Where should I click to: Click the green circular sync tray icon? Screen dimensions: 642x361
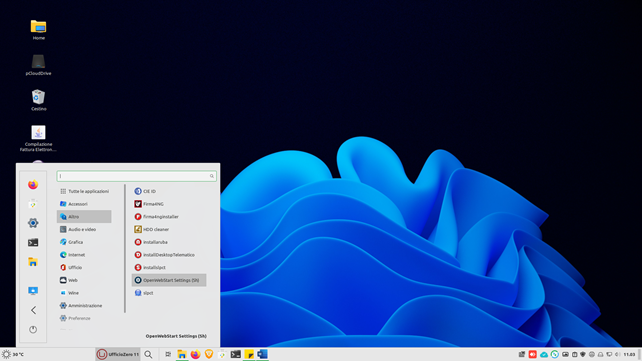point(555,354)
